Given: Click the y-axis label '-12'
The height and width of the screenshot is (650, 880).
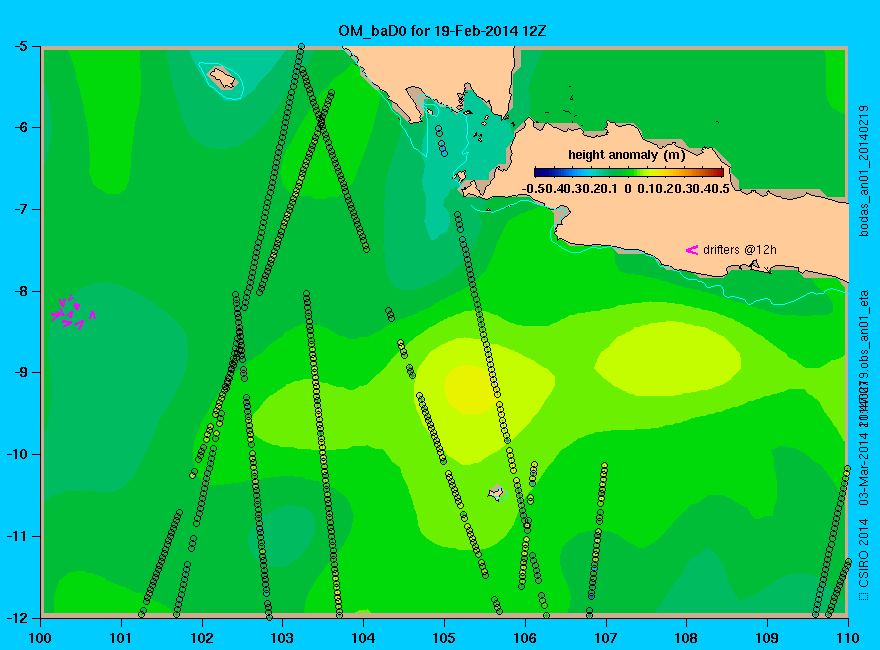Looking at the screenshot, I should pos(16,617).
